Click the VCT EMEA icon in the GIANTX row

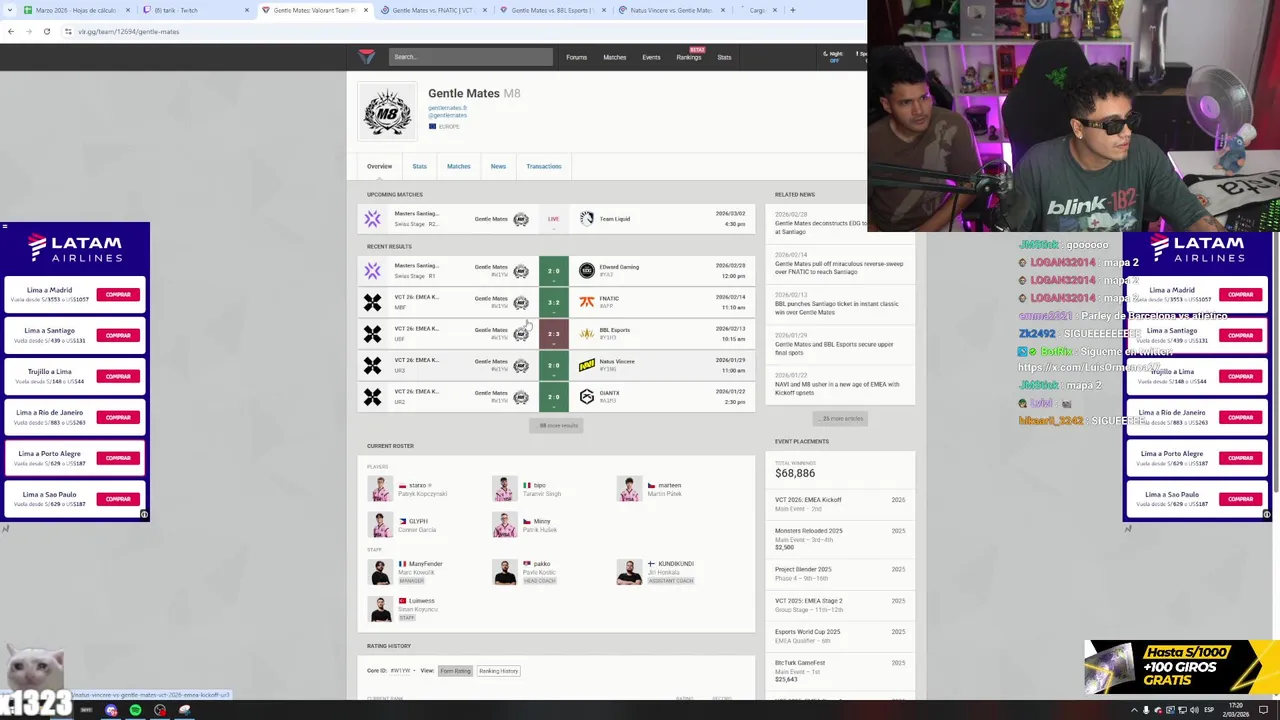click(373, 397)
